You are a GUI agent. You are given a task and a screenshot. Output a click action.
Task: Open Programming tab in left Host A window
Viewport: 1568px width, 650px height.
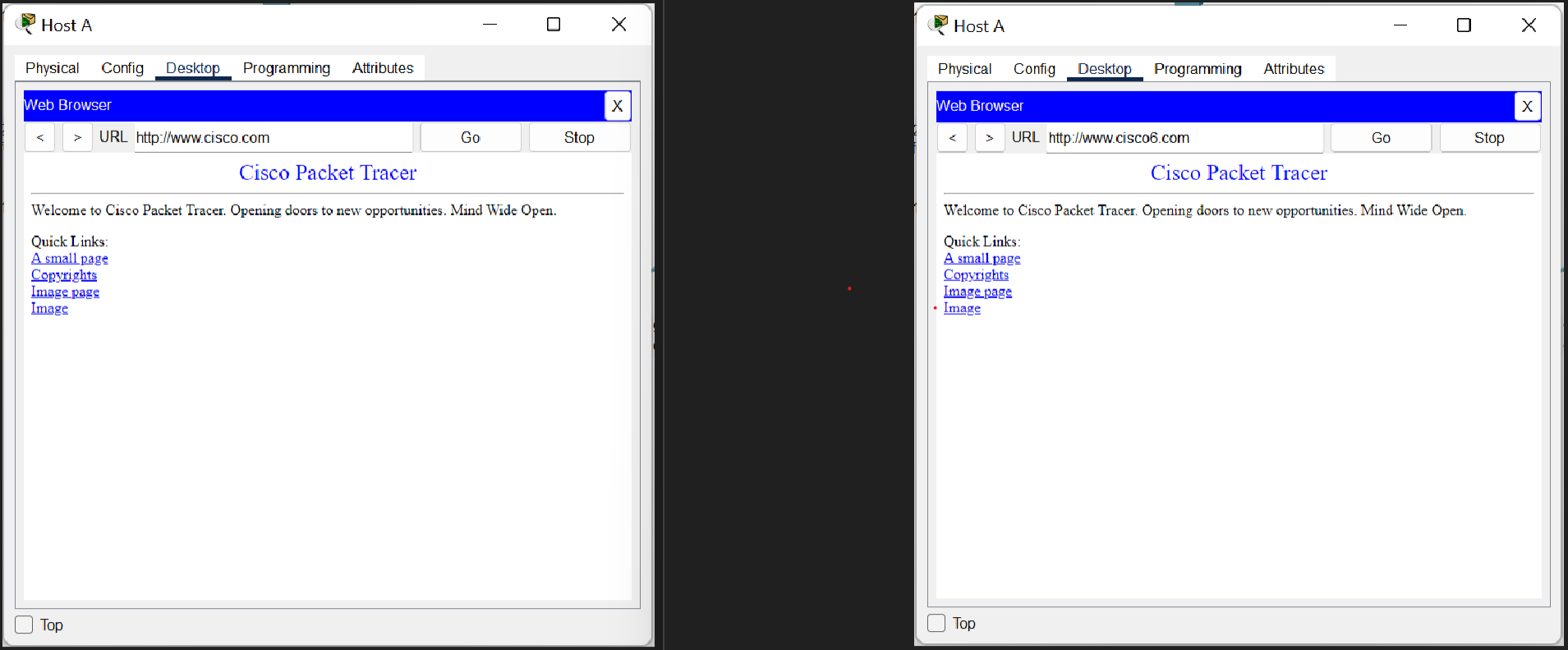tap(287, 68)
